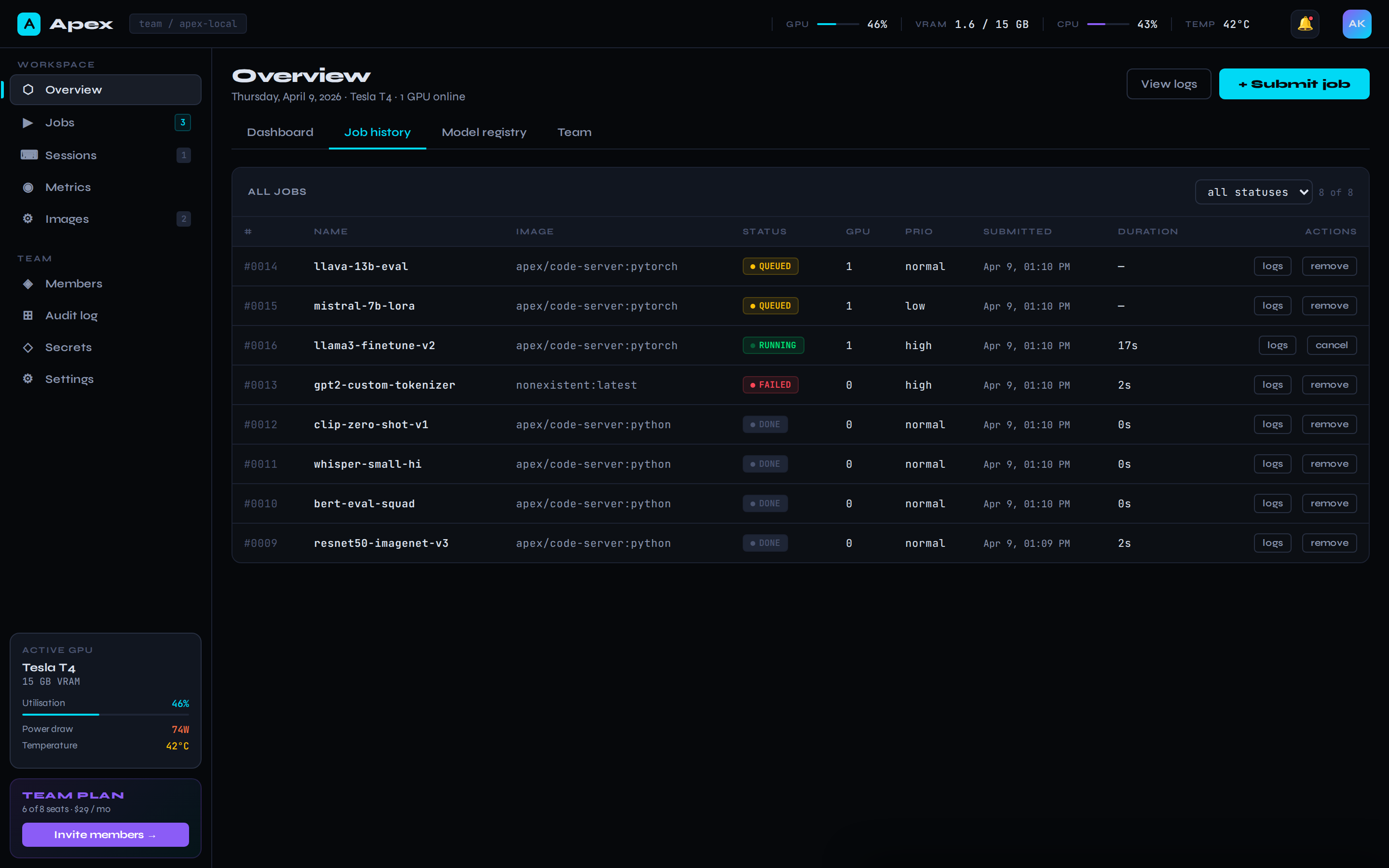Image resolution: width=1389 pixels, height=868 pixels.
Task: Select the Team tab
Action: coord(574,133)
